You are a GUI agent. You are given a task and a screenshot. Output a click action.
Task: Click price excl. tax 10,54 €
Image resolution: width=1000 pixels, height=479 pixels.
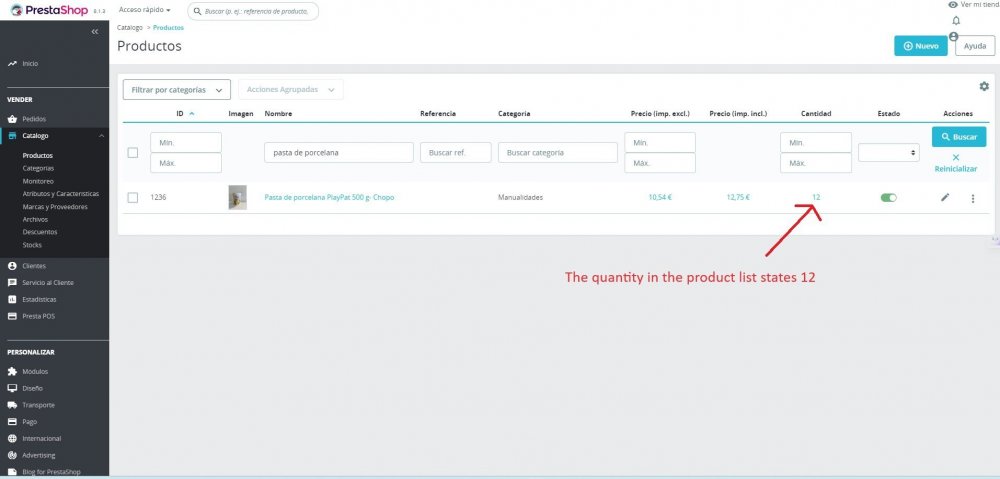[660, 198]
